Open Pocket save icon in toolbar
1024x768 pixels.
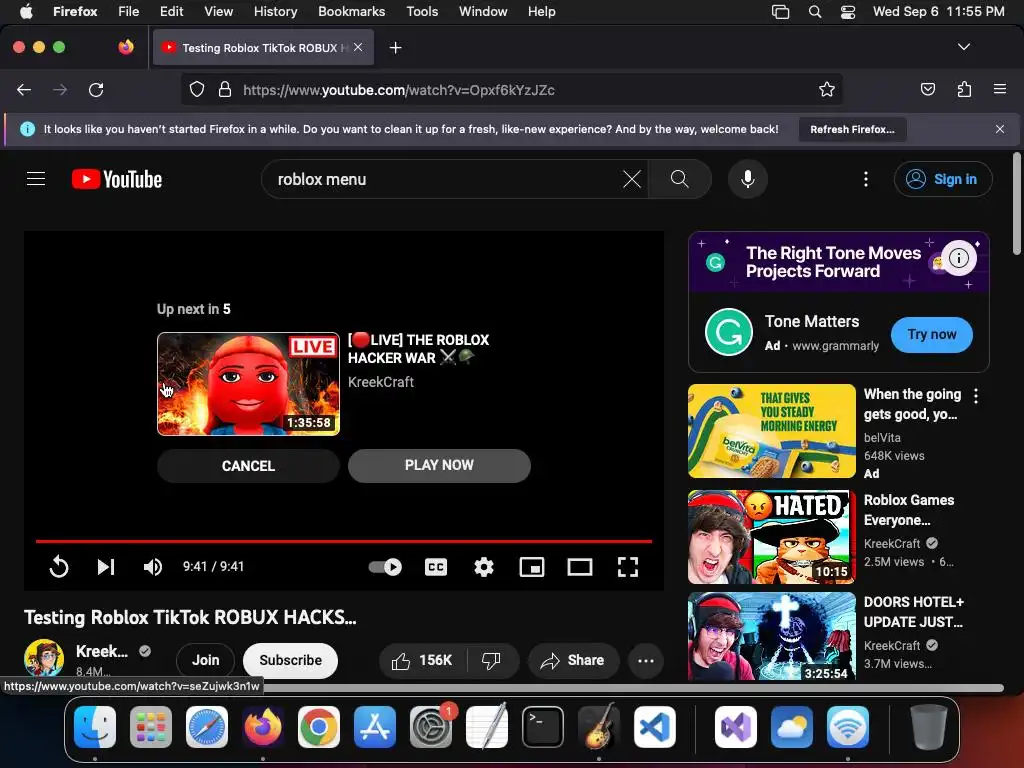[927, 90]
